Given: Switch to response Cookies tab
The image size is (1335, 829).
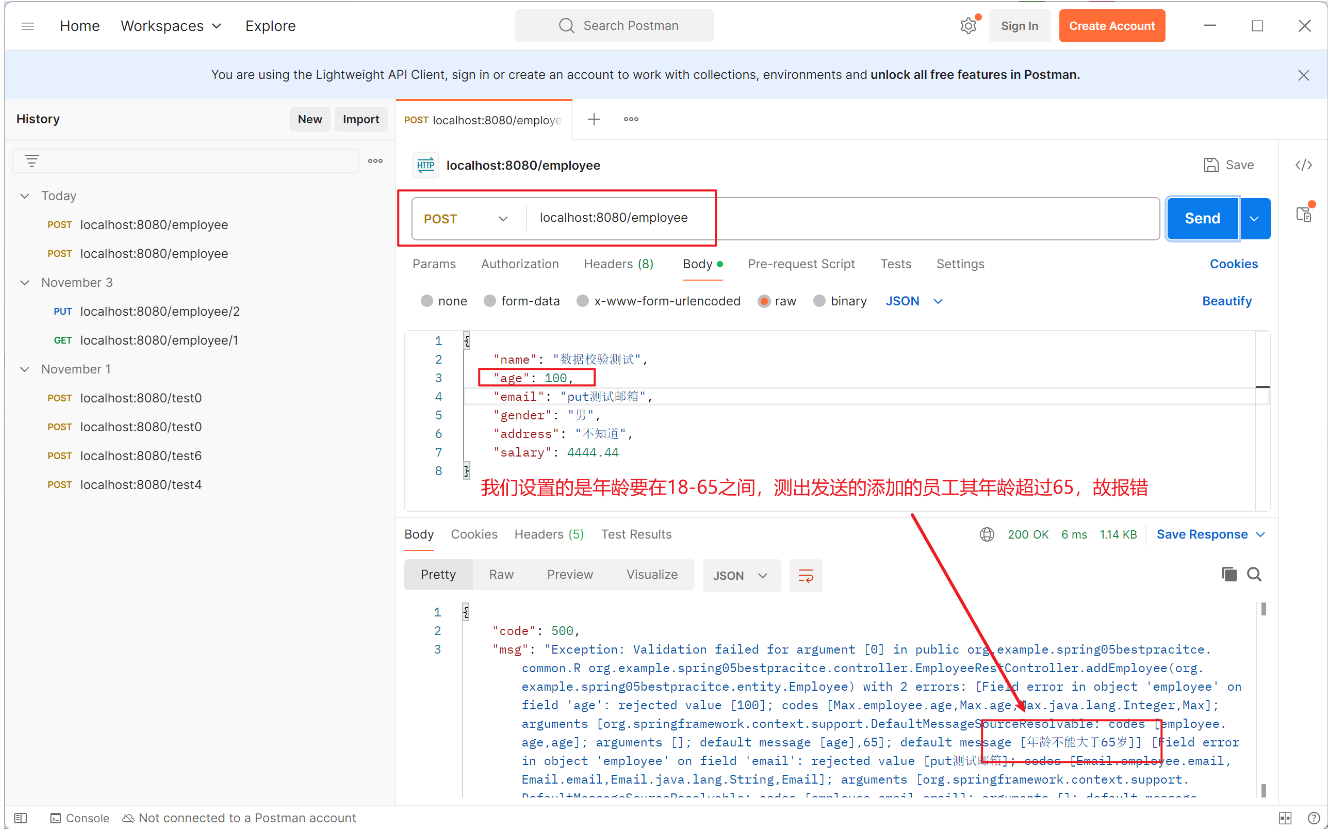Looking at the screenshot, I should coord(474,535).
